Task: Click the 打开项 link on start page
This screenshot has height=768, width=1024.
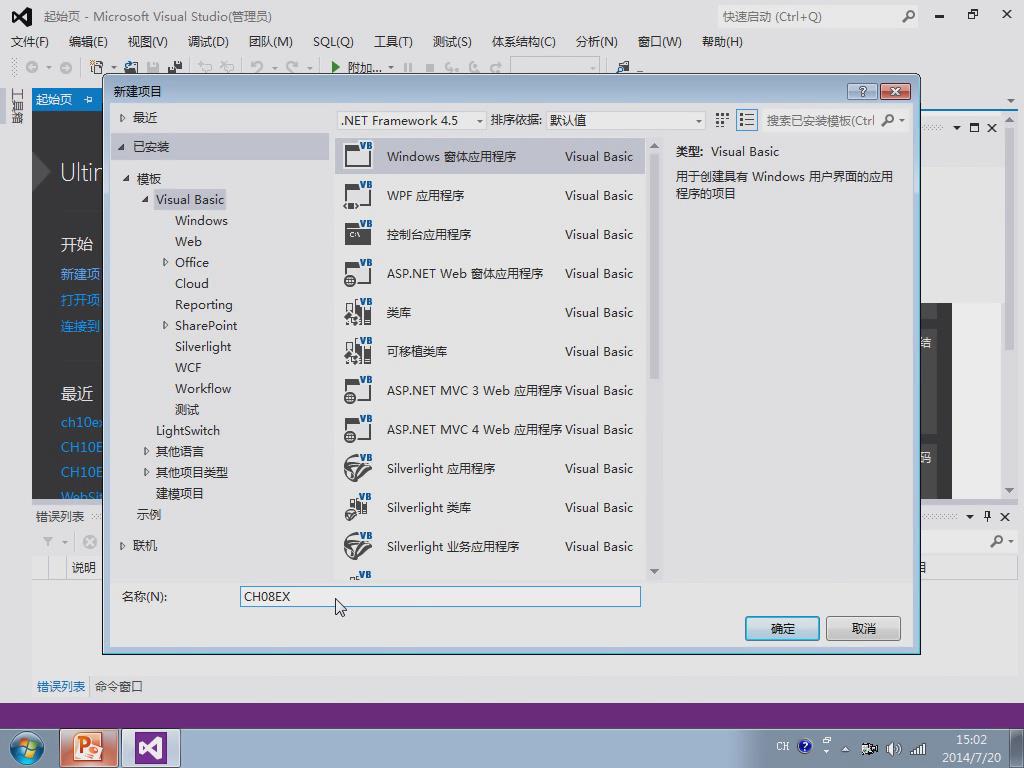Action: [x=80, y=300]
